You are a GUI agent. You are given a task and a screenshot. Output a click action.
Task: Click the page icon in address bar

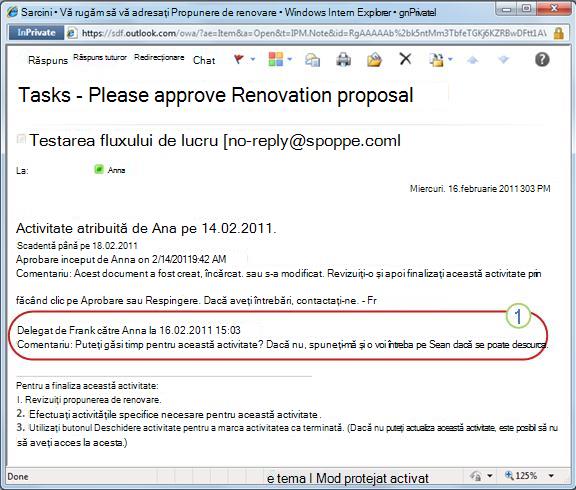pos(72,33)
